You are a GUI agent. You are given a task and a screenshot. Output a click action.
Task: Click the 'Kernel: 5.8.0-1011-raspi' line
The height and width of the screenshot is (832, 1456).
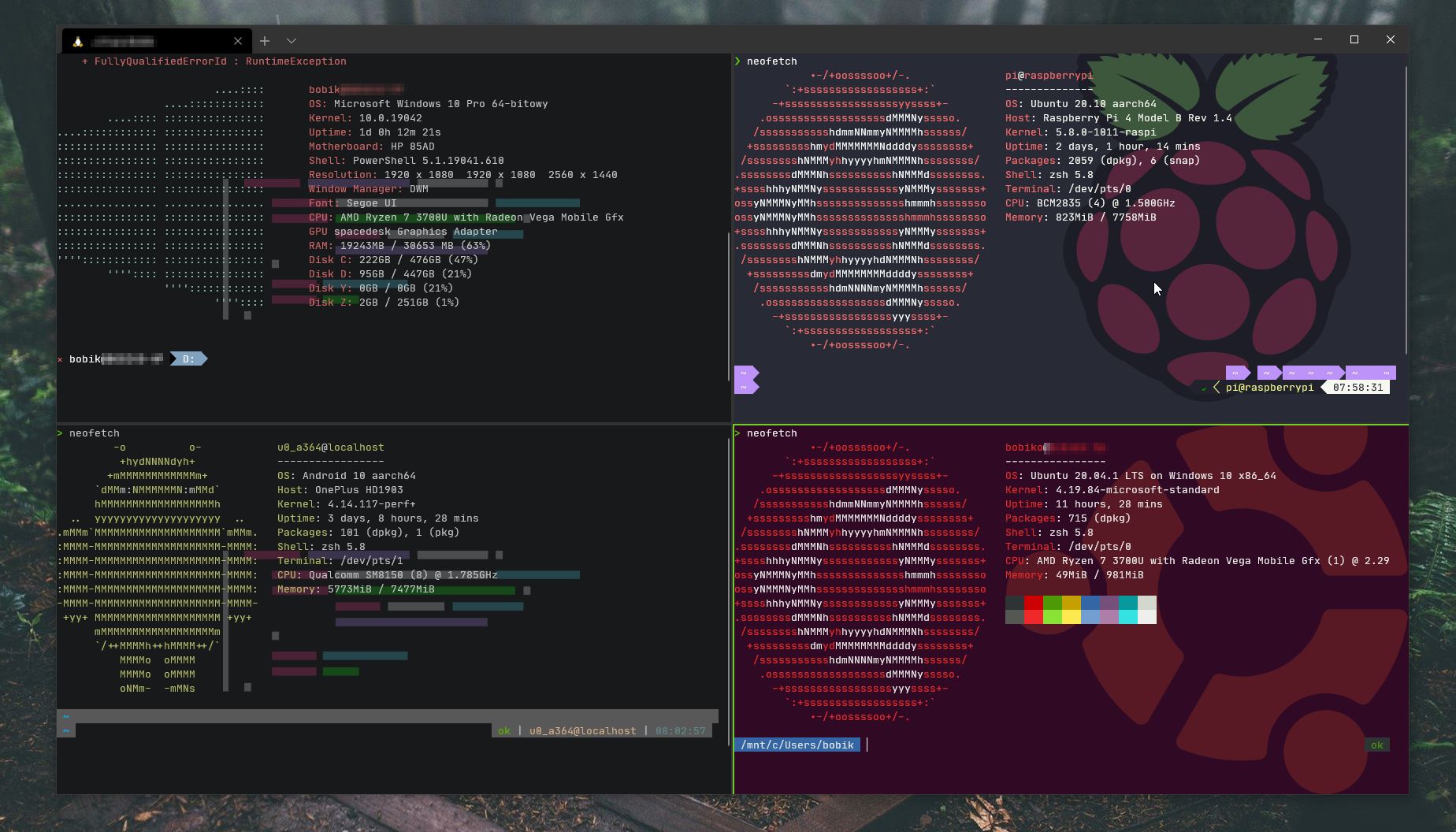[1081, 132]
